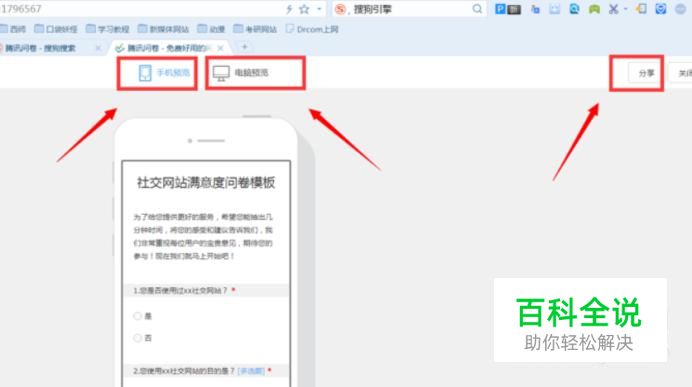Click the blue shield toolbar icon
Viewport: 692px width, 387px height.
coord(661,9)
